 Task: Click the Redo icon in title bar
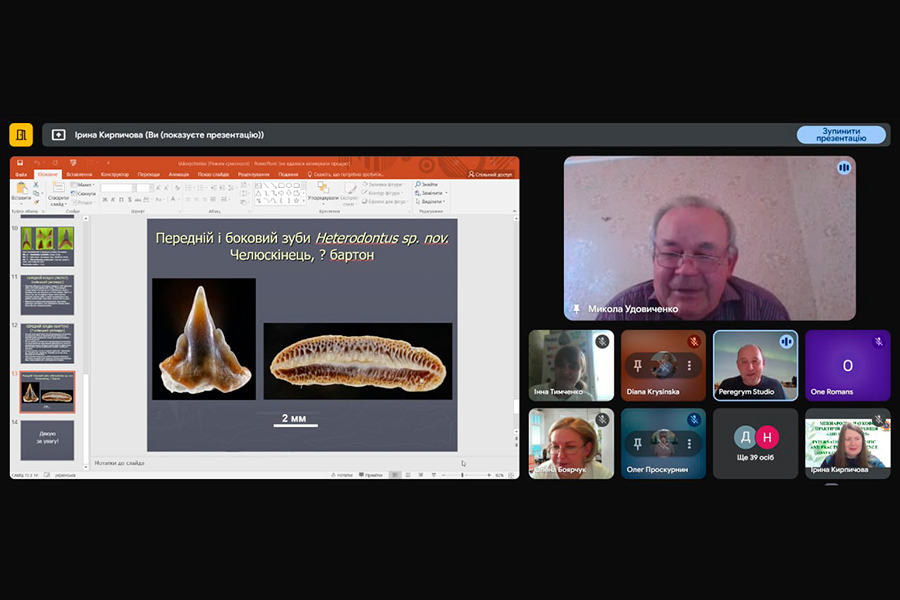[x=55, y=163]
